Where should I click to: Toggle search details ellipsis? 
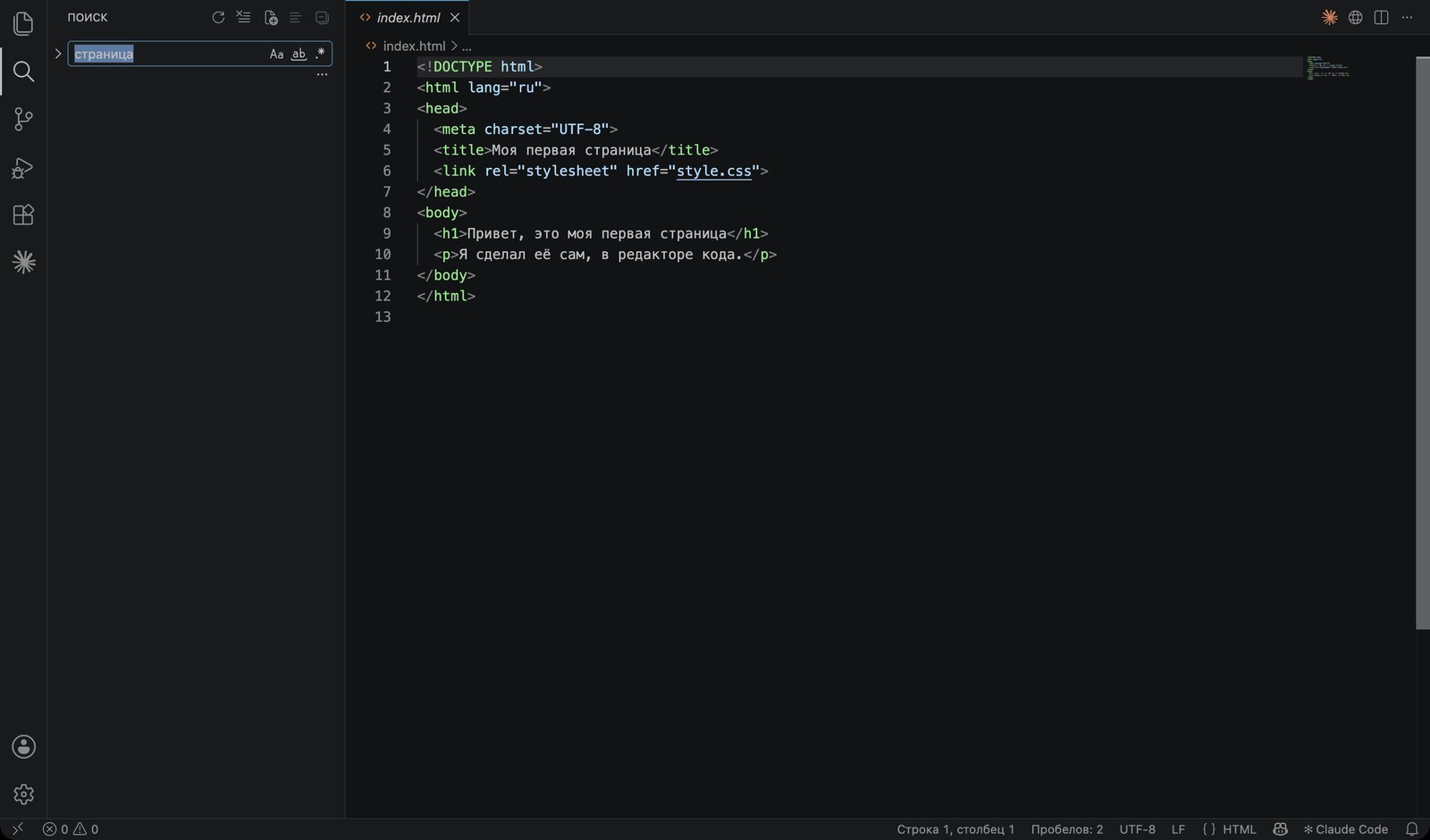tap(322, 75)
